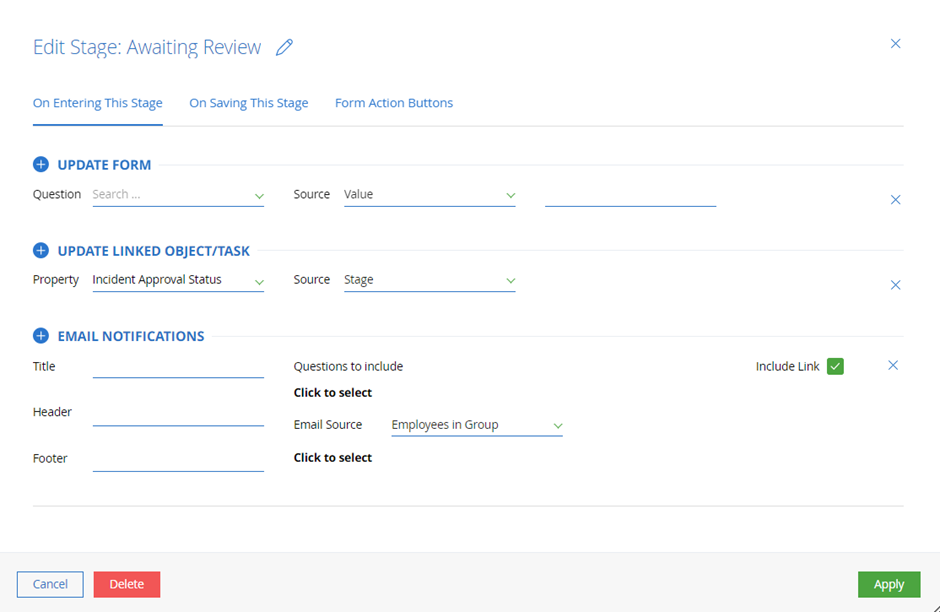940x612 pixels.
Task: Focus the email Title field
Action: point(178,367)
